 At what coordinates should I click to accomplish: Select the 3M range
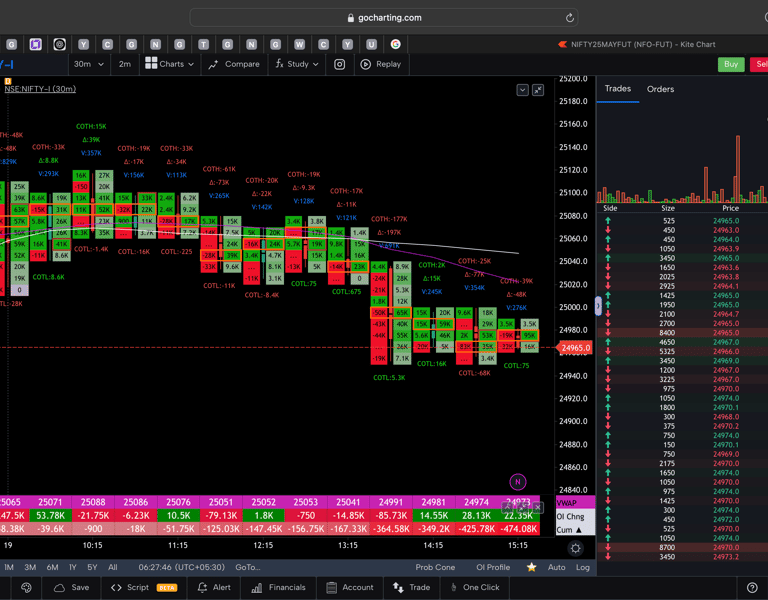30,567
